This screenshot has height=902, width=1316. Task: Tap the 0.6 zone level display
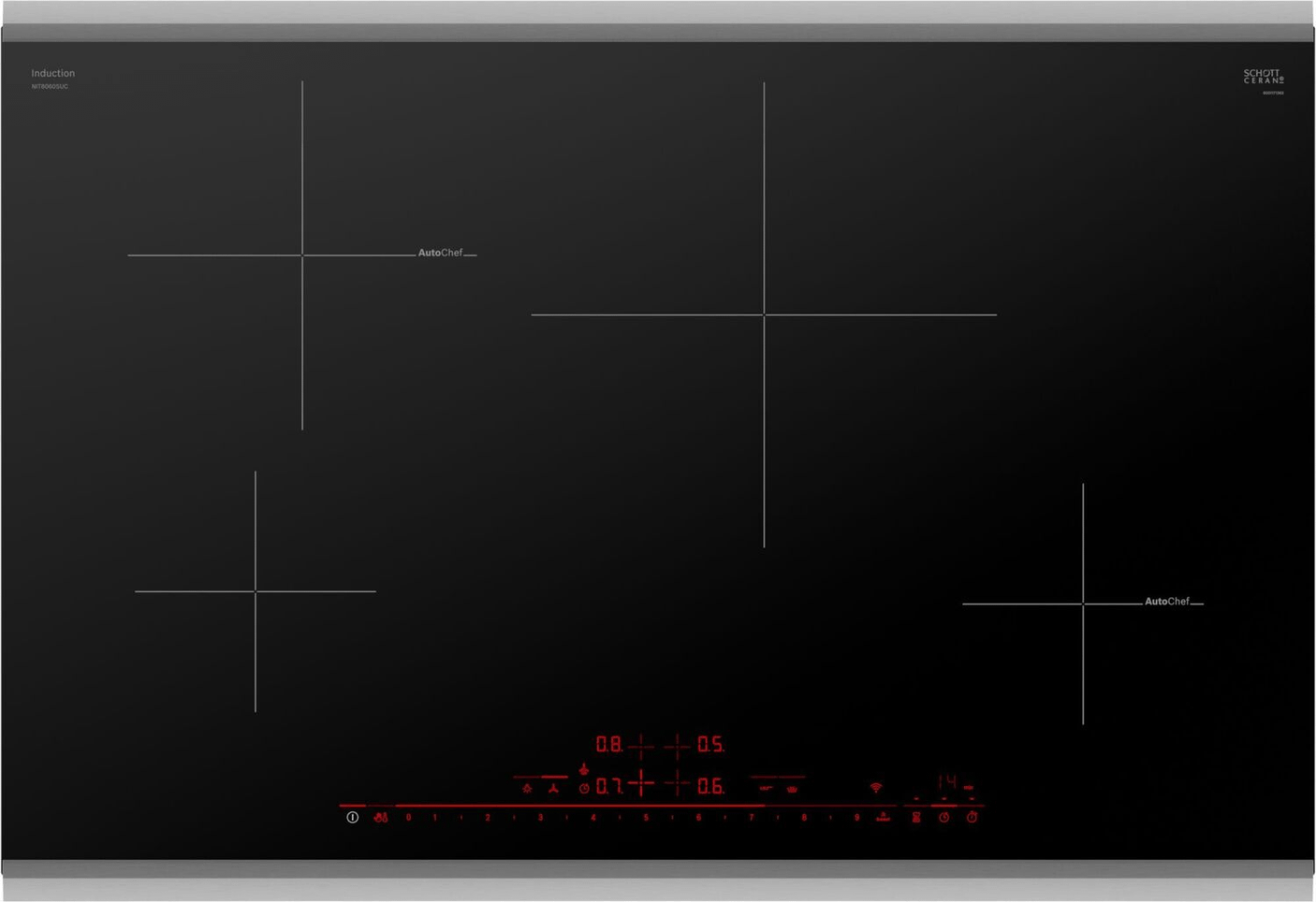(x=710, y=787)
